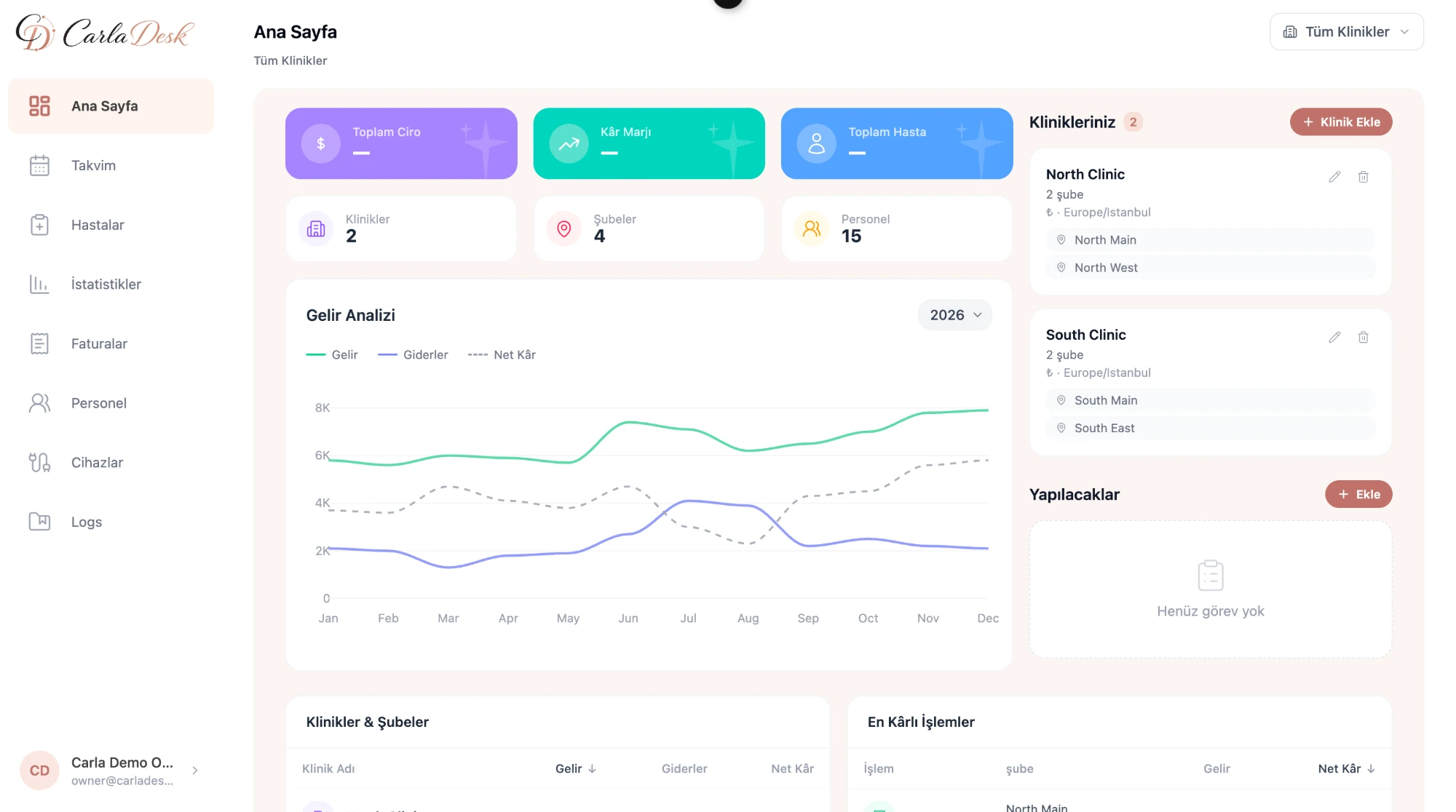Select the North West branch
Image resolution: width=1456 pixels, height=812 pixels.
(1211, 268)
